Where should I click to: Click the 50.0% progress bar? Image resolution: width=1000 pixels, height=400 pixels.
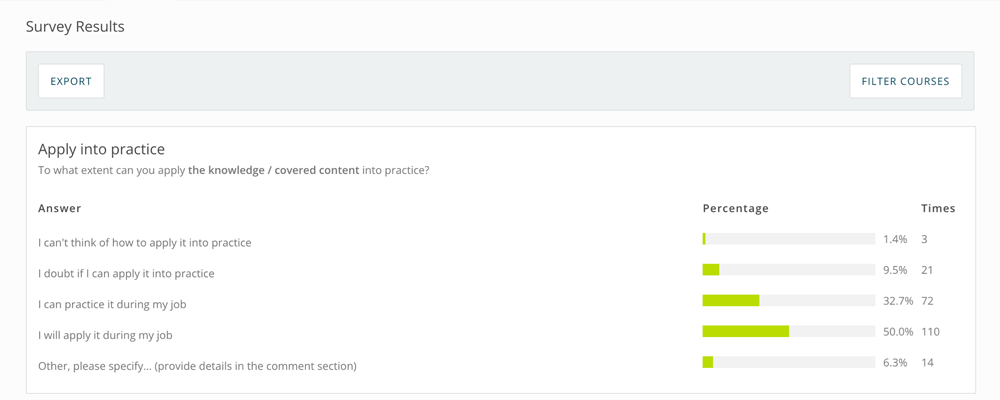[789, 331]
